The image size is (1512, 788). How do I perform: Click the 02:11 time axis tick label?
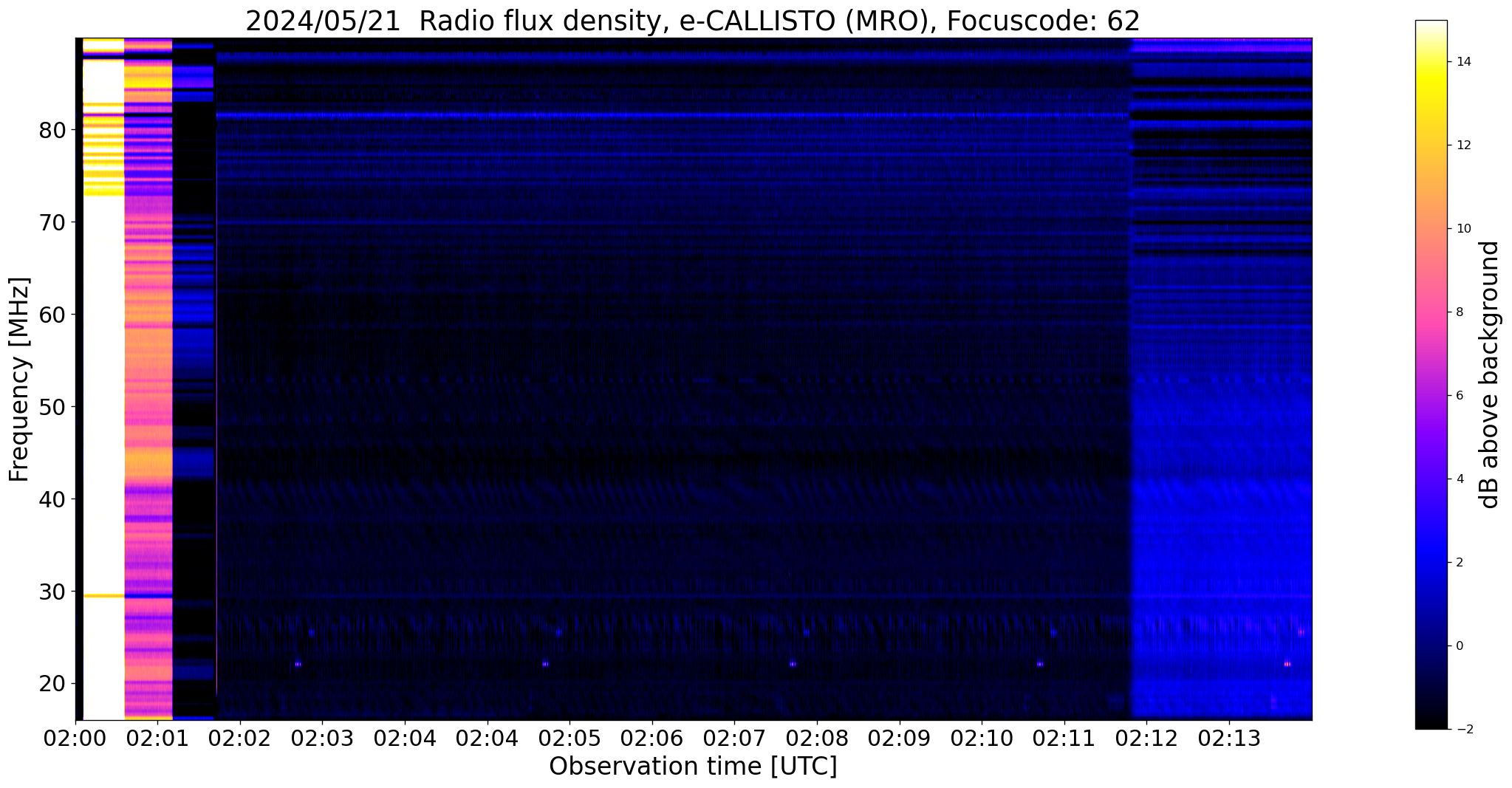click(1064, 738)
